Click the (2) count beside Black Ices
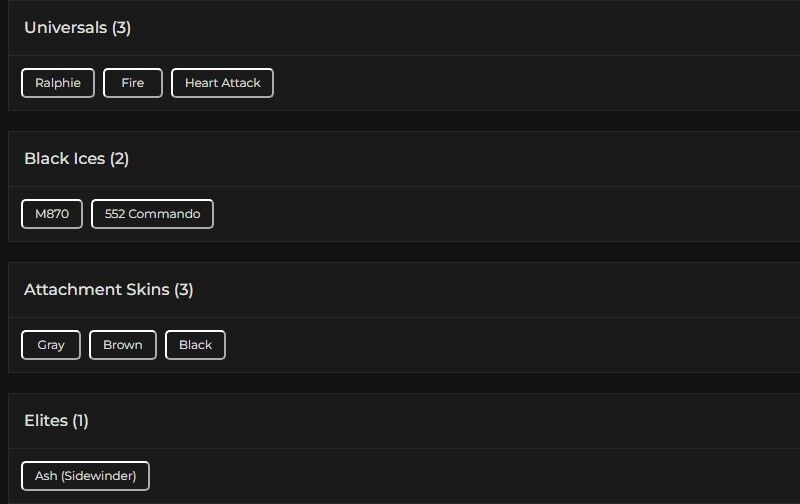Image resolution: width=800 pixels, height=504 pixels. point(119,159)
